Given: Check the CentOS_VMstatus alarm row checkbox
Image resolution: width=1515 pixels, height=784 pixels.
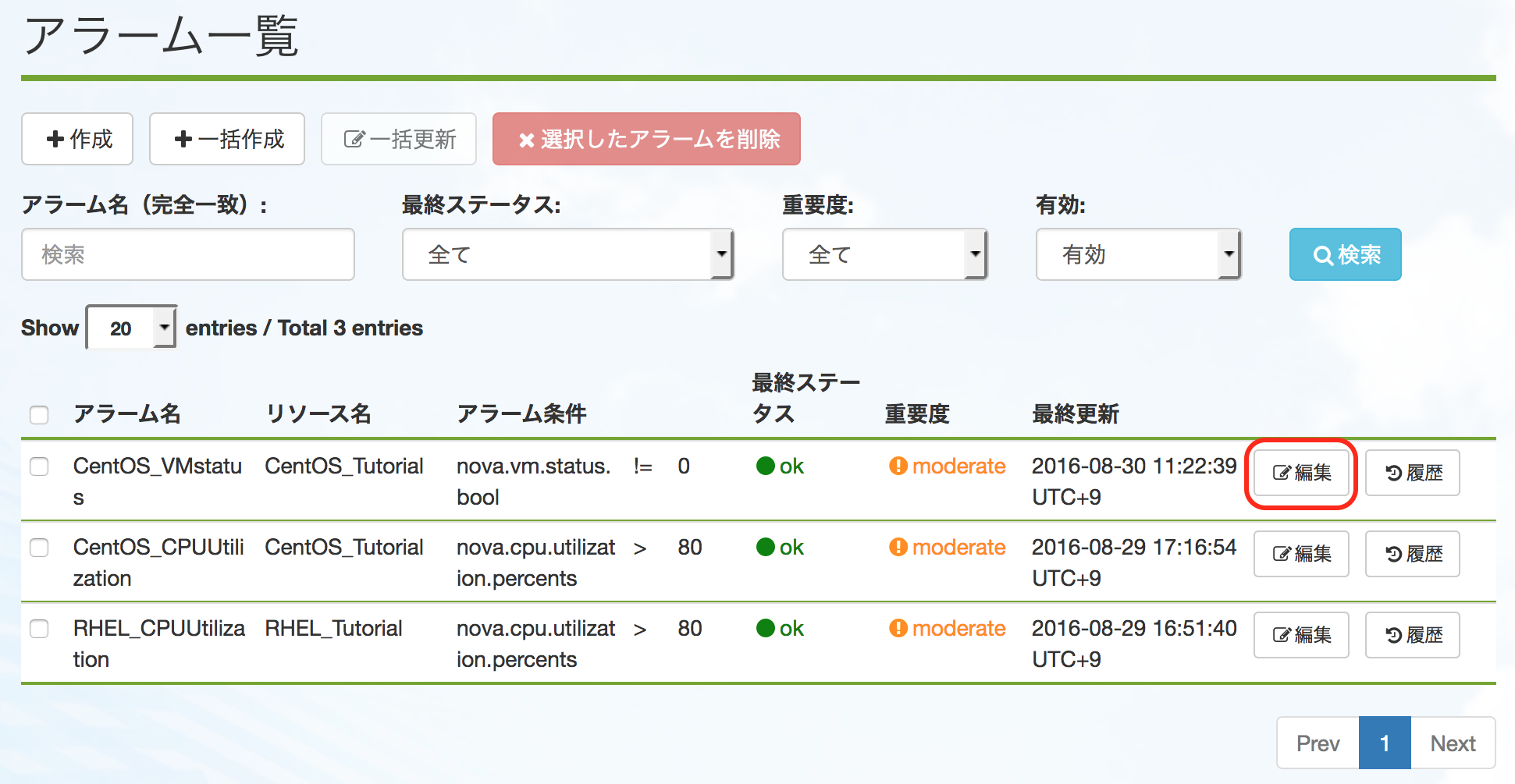Looking at the screenshot, I should click(39, 466).
